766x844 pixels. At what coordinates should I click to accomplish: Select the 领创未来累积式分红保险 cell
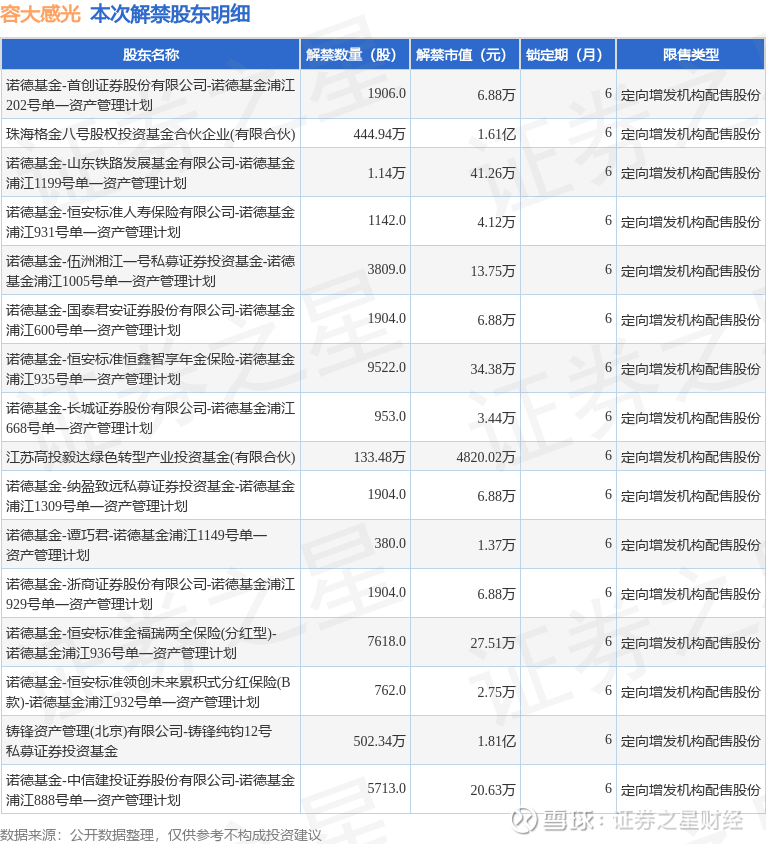pos(151,691)
